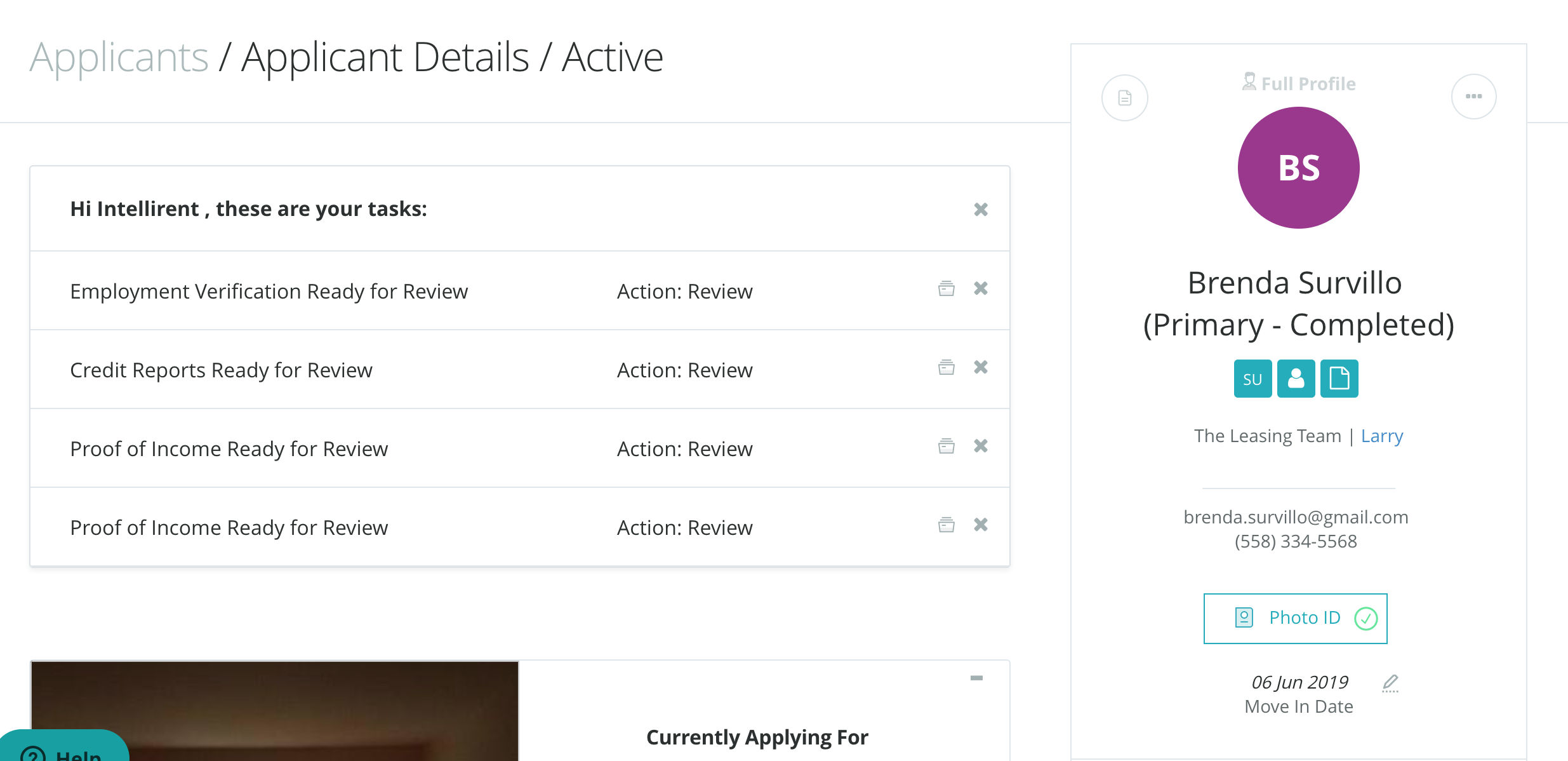The height and width of the screenshot is (761, 1568).
Task: Archive the first Proof of Income task
Action: (x=946, y=447)
